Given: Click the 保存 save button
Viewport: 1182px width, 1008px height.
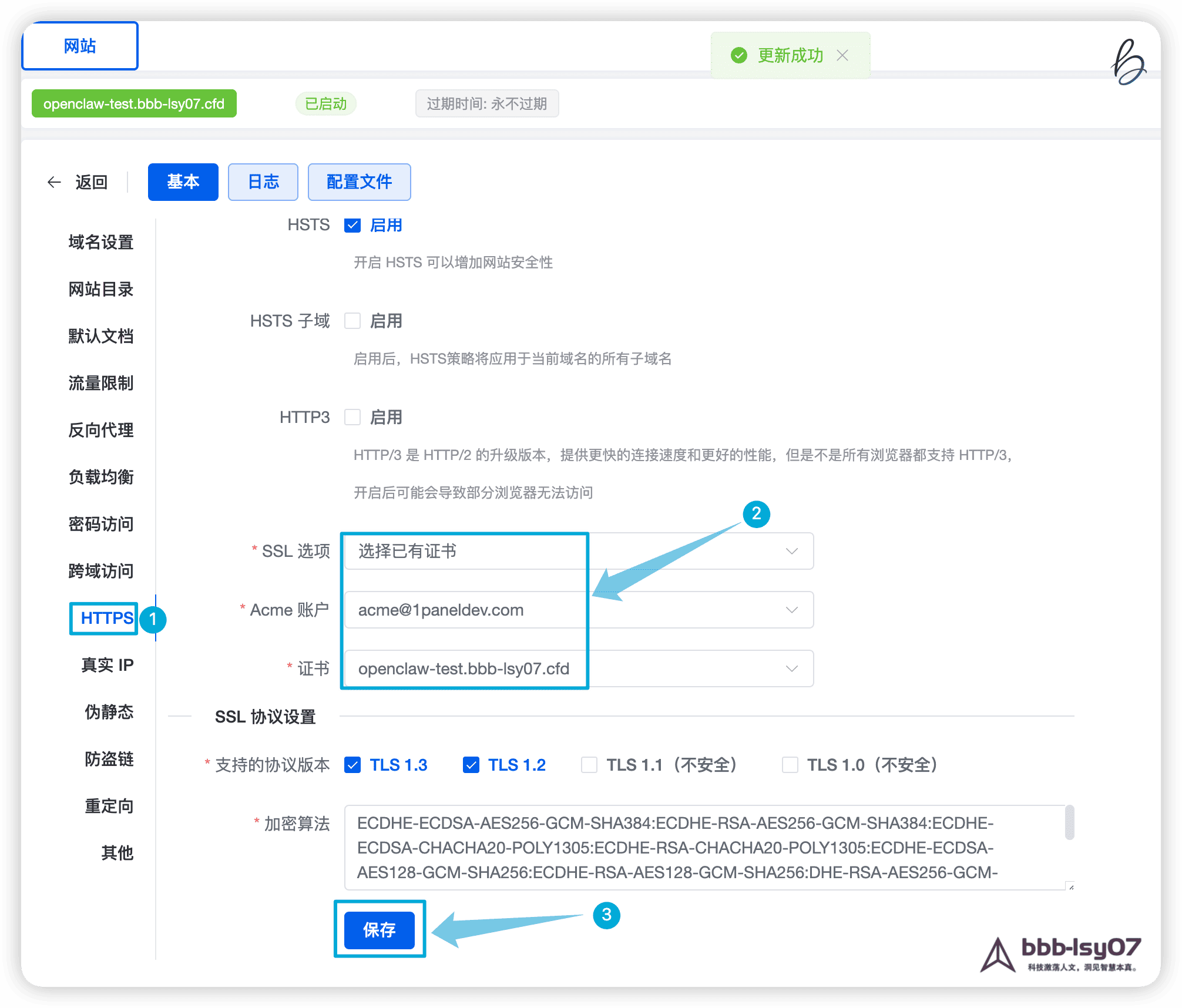Looking at the screenshot, I should pos(380,930).
